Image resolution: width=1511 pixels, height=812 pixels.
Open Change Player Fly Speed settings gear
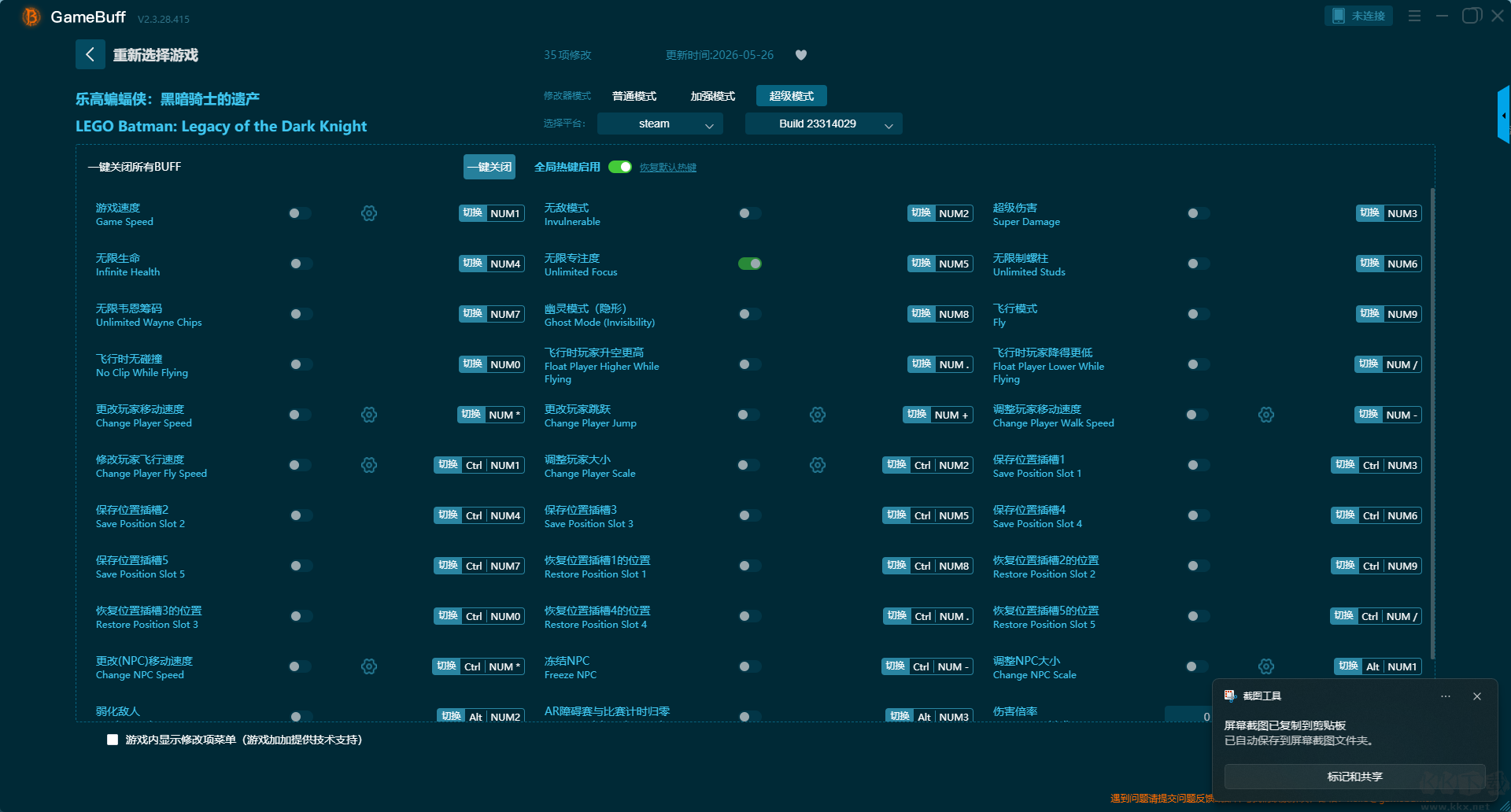tap(369, 465)
